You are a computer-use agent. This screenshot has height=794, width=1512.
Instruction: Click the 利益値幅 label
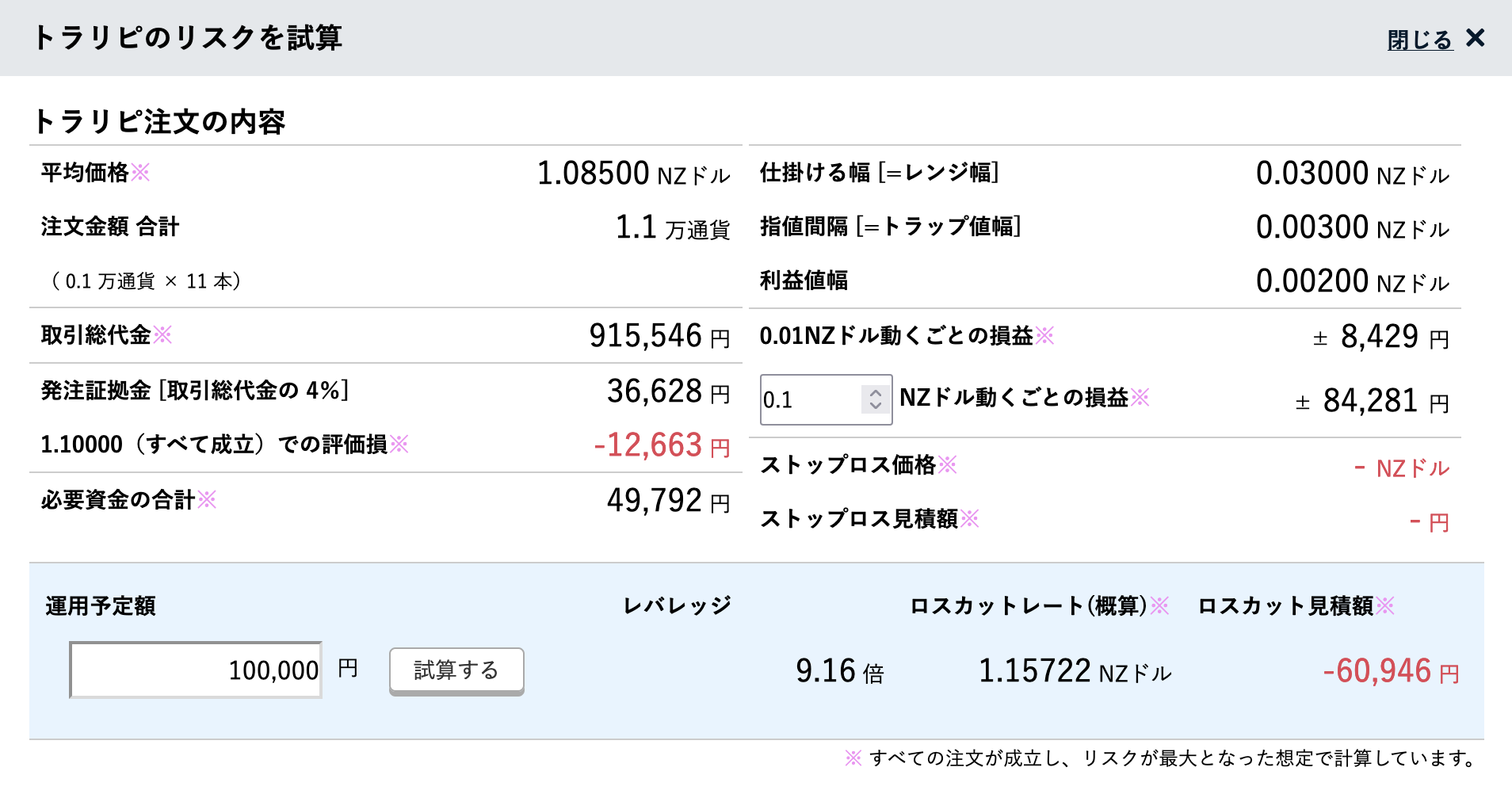pos(804,280)
